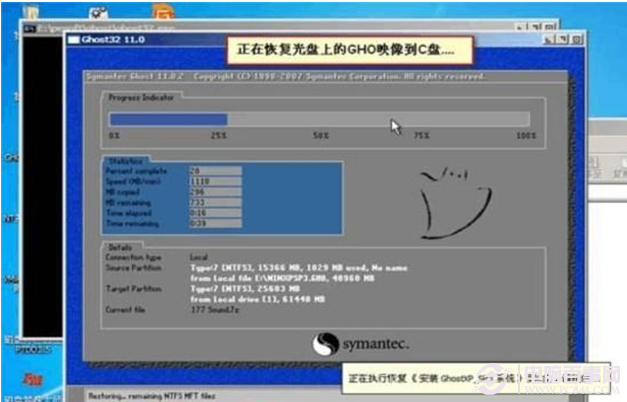Viewport: 627px width, 402px height.
Task: Click the 75% mark under the progress bar
Action: click(x=421, y=136)
